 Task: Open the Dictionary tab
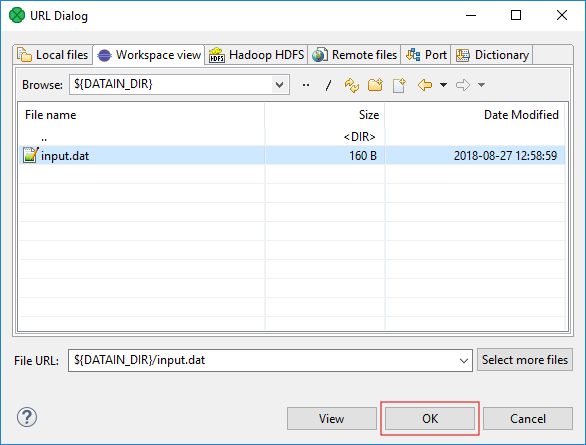pyautogui.click(x=492, y=55)
